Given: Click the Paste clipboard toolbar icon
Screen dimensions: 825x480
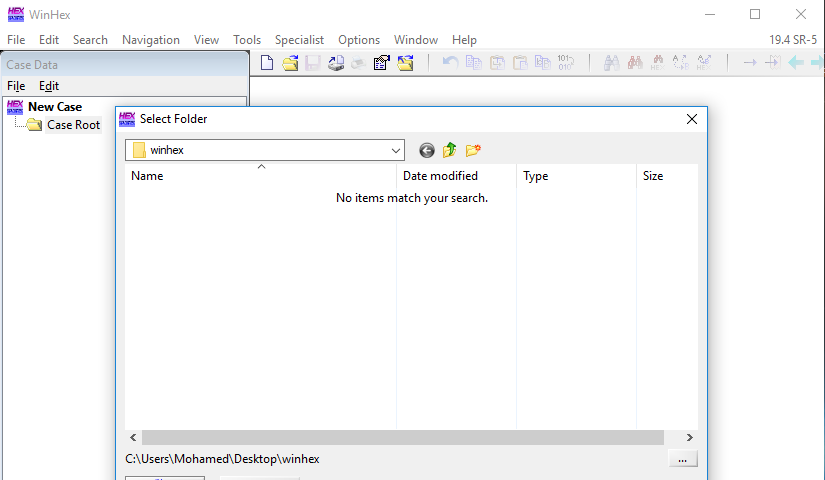Looking at the screenshot, I should [520, 63].
